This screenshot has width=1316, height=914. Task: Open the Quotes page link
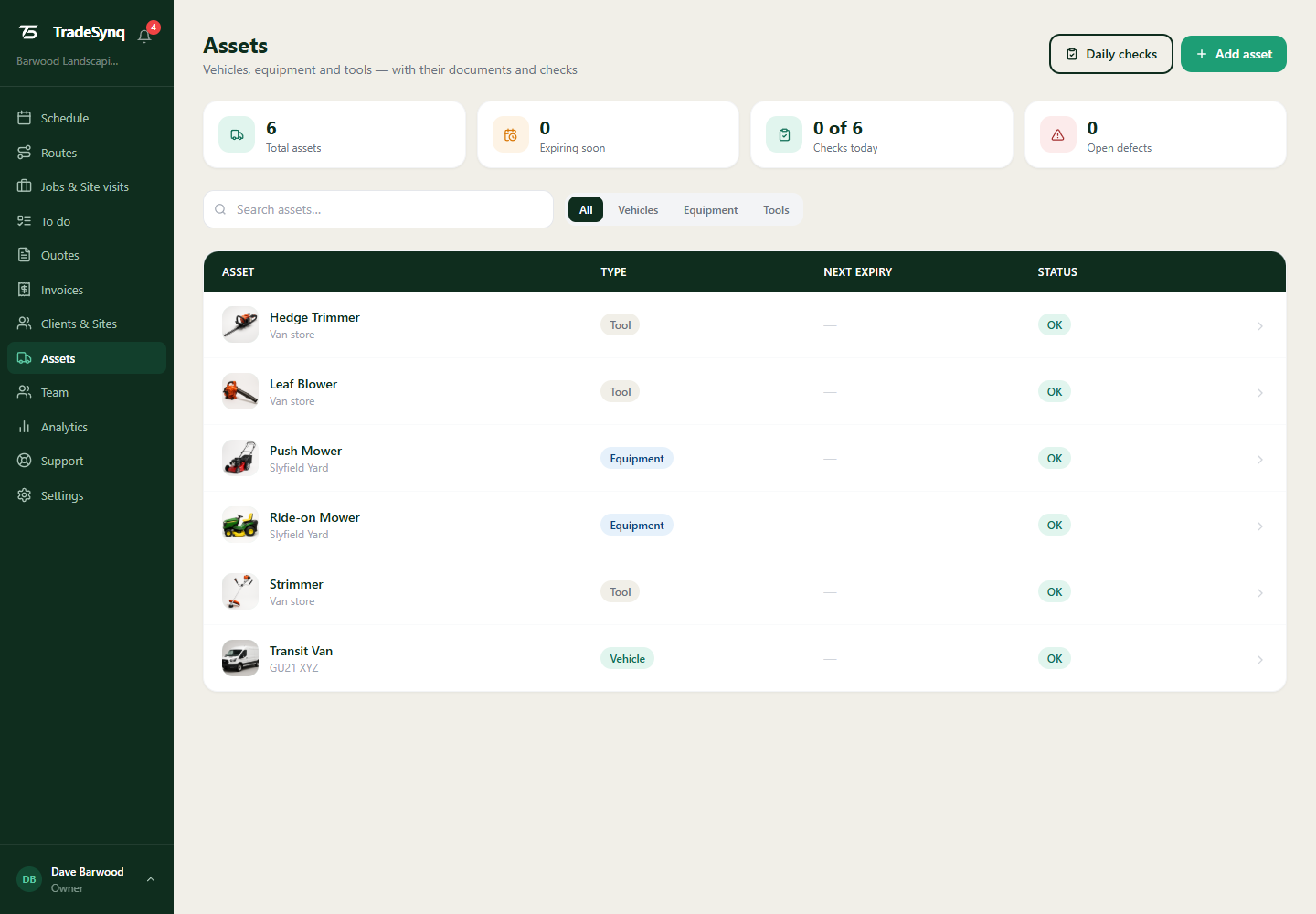click(x=87, y=255)
